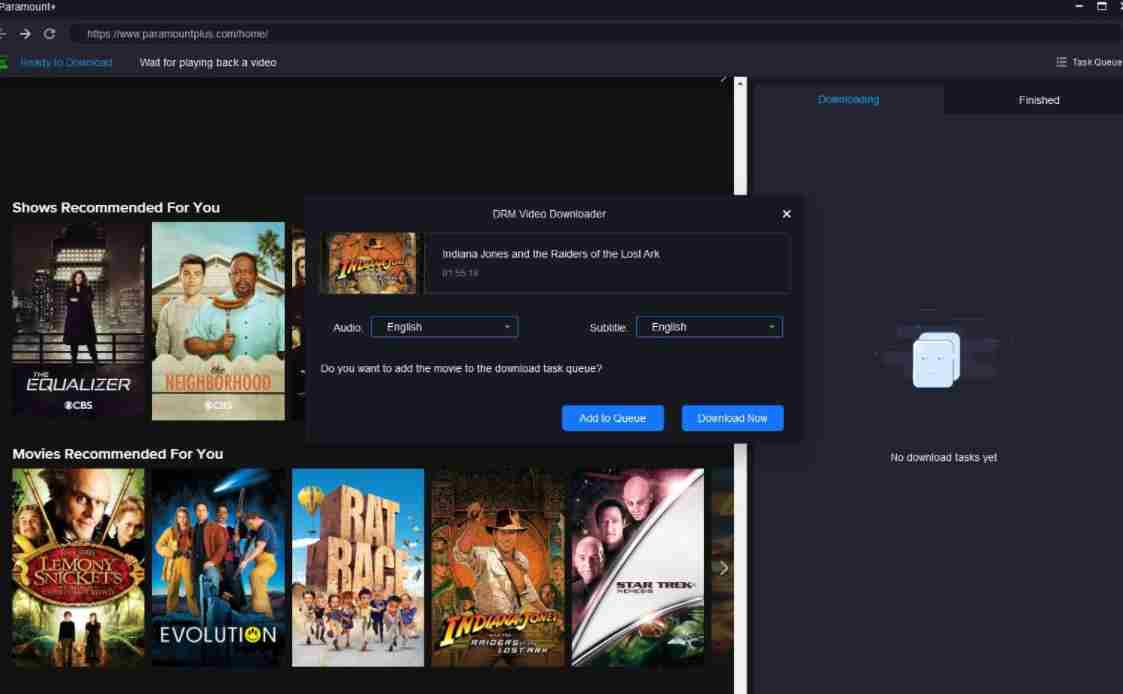This screenshot has width=1123, height=694.
Task: Click the dialog title 'Indiana Jones and the Raiders of the Lost Ark'
Action: coord(551,254)
